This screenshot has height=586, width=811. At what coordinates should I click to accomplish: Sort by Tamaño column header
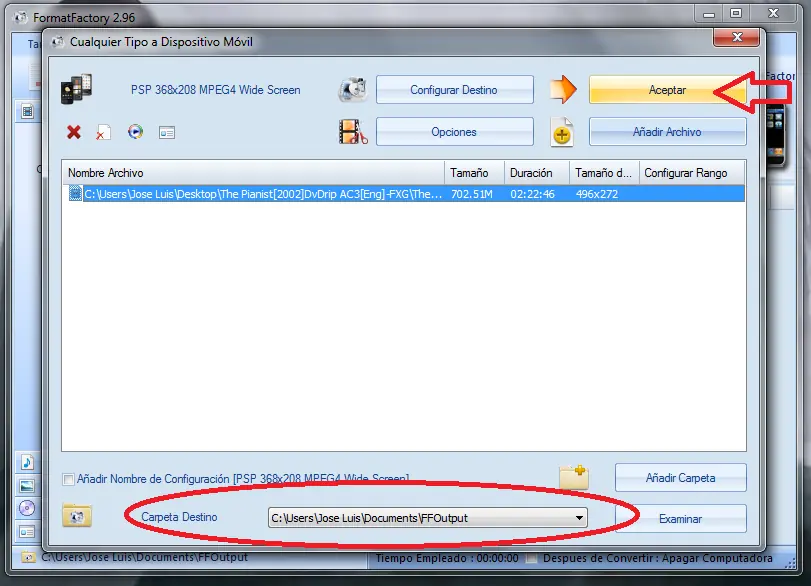click(474, 173)
